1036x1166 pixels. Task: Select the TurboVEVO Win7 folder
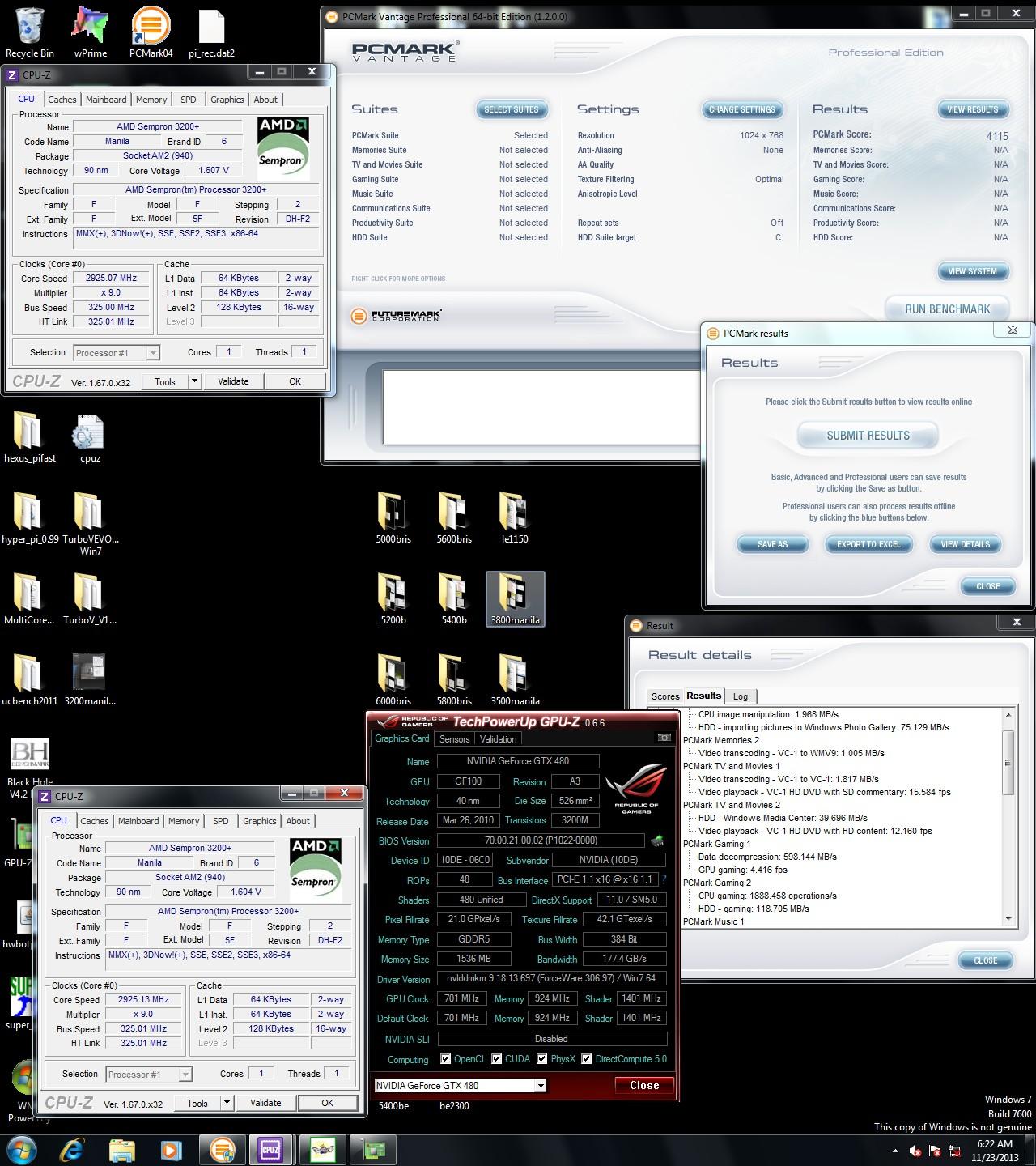click(90, 523)
